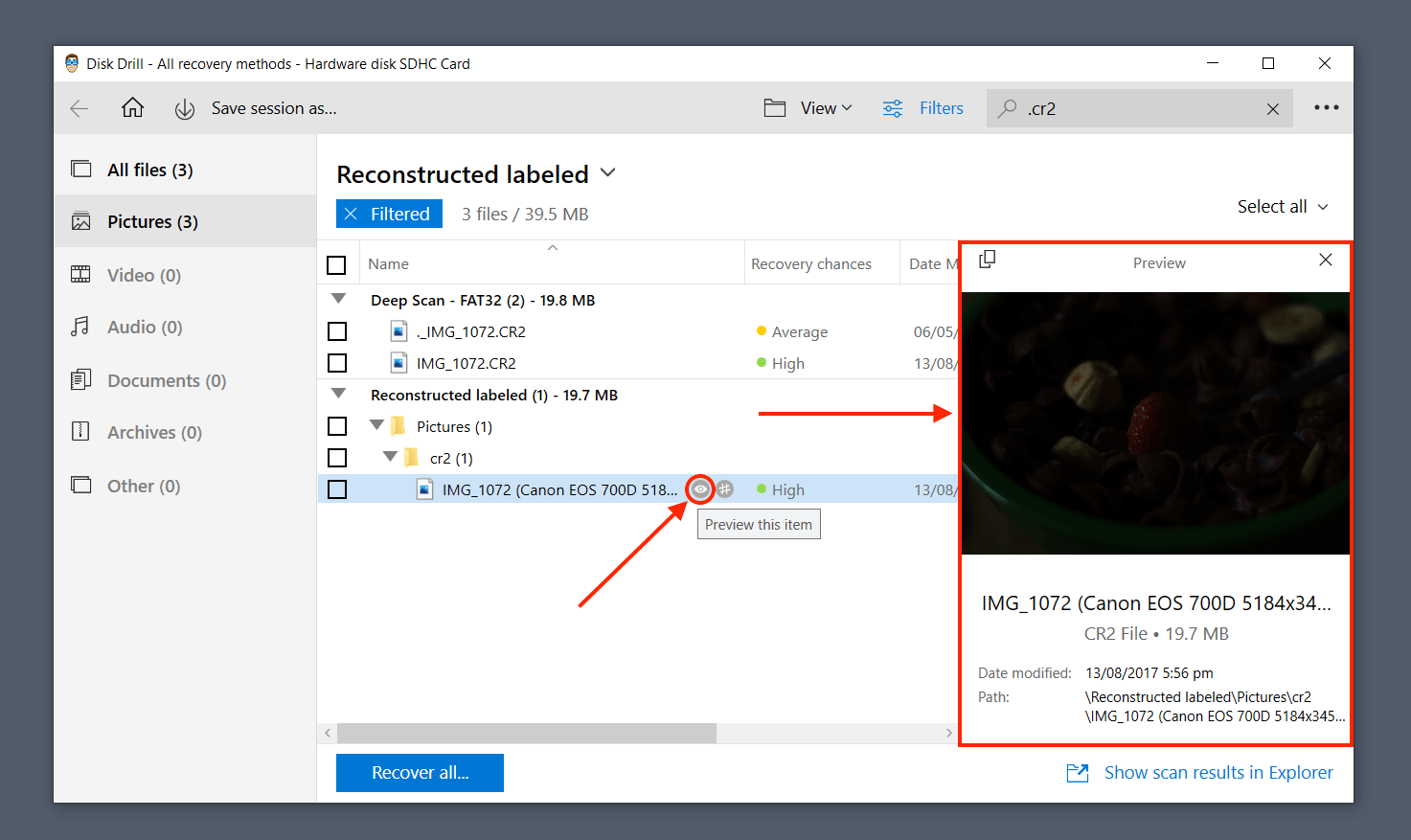Click the search magnifier icon
The image size is (1411, 840).
coord(1007,108)
